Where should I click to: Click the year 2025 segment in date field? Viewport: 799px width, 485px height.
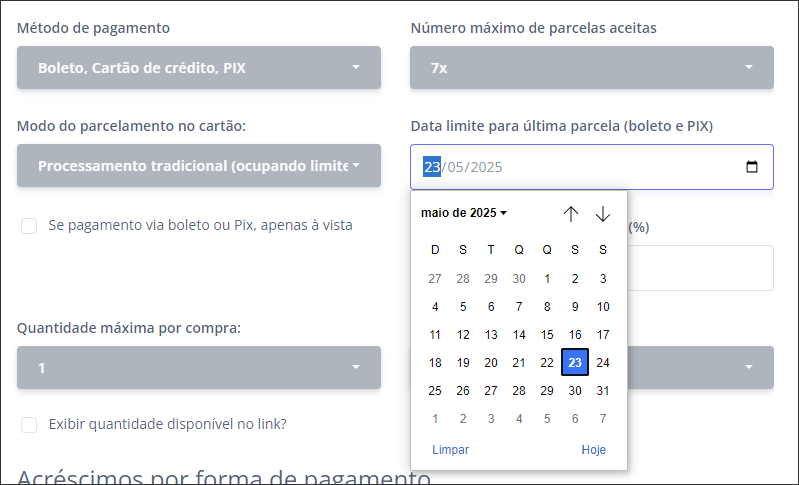486,167
